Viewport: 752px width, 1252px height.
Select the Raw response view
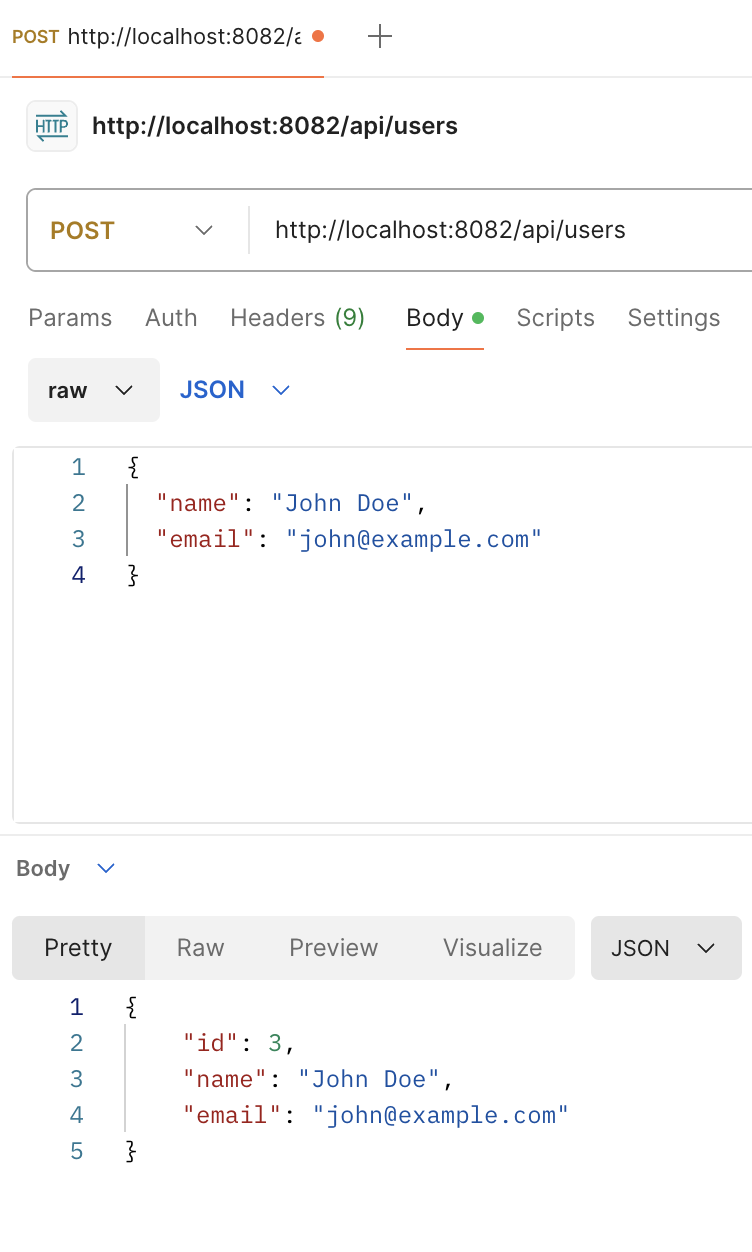pyautogui.click(x=200, y=948)
